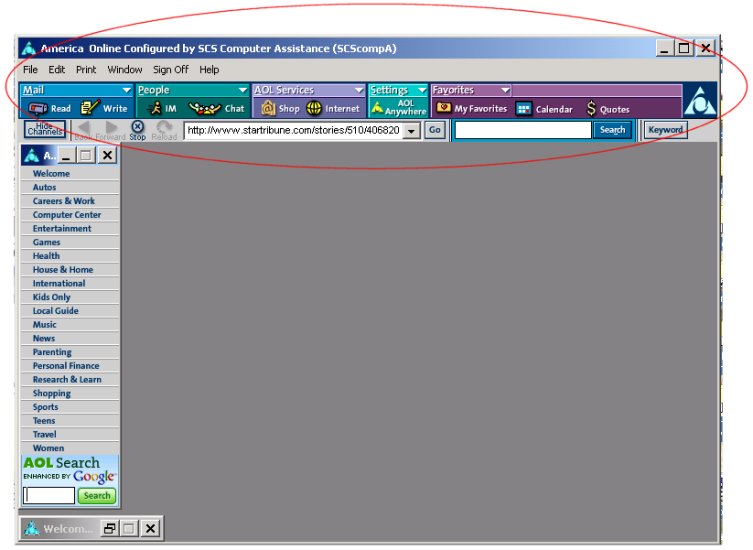Image resolution: width=753 pixels, height=550 pixels.
Task: Open the Music channel
Action: click(70, 325)
